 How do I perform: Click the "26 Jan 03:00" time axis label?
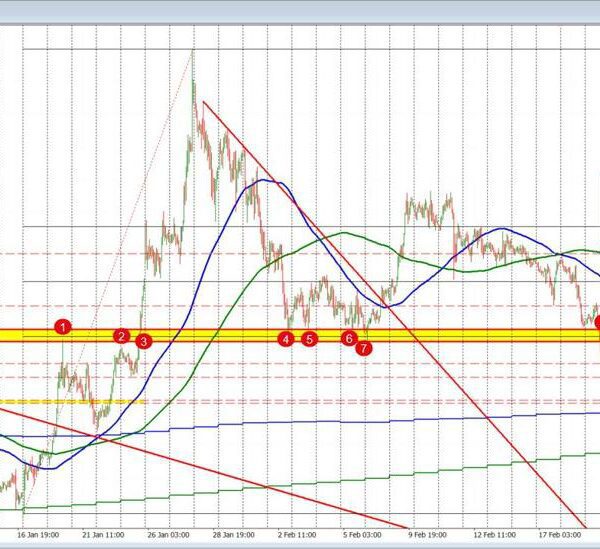[x=168, y=534]
